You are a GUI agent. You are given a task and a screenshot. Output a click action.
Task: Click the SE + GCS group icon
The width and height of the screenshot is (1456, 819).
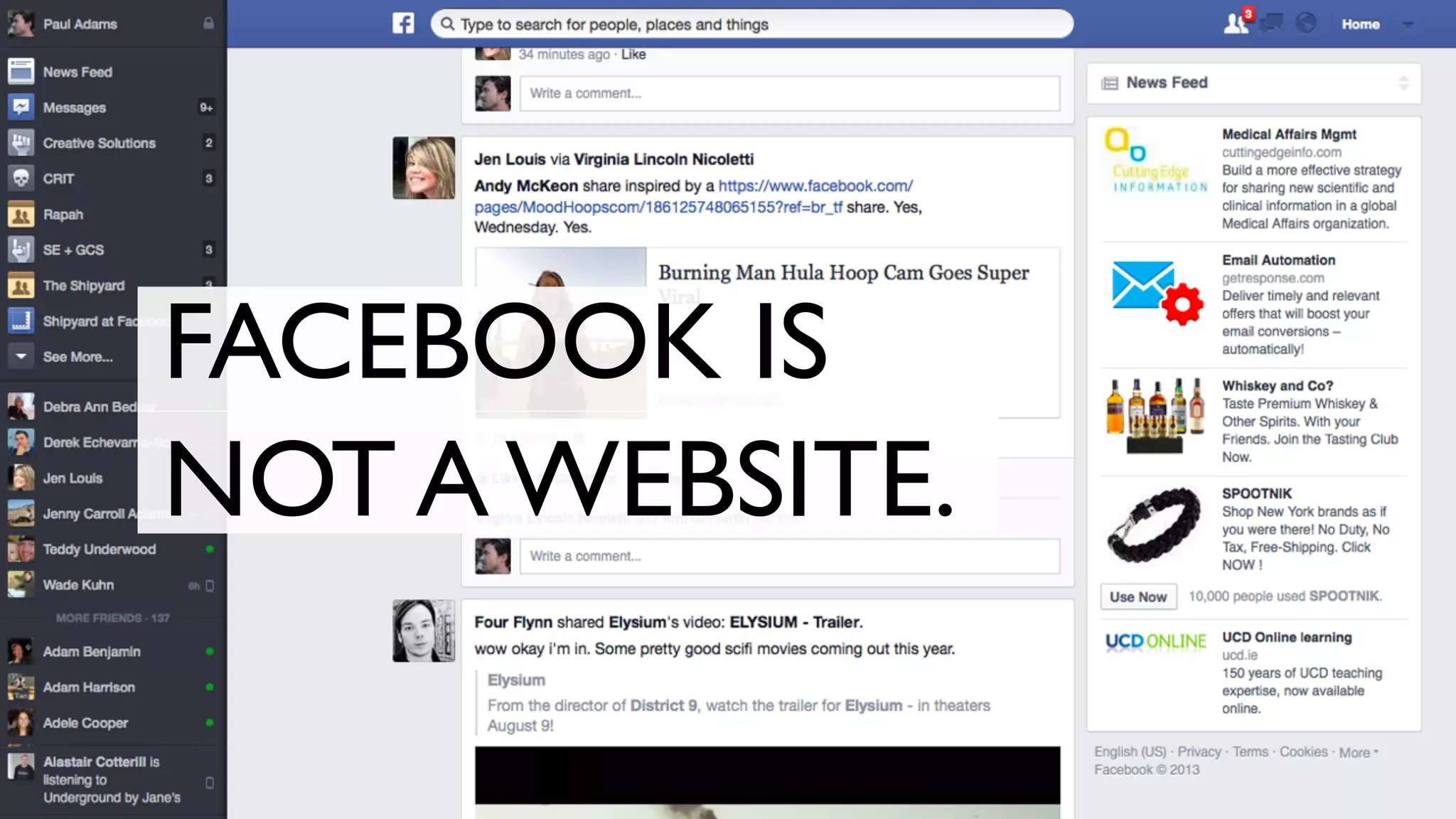click(x=21, y=250)
